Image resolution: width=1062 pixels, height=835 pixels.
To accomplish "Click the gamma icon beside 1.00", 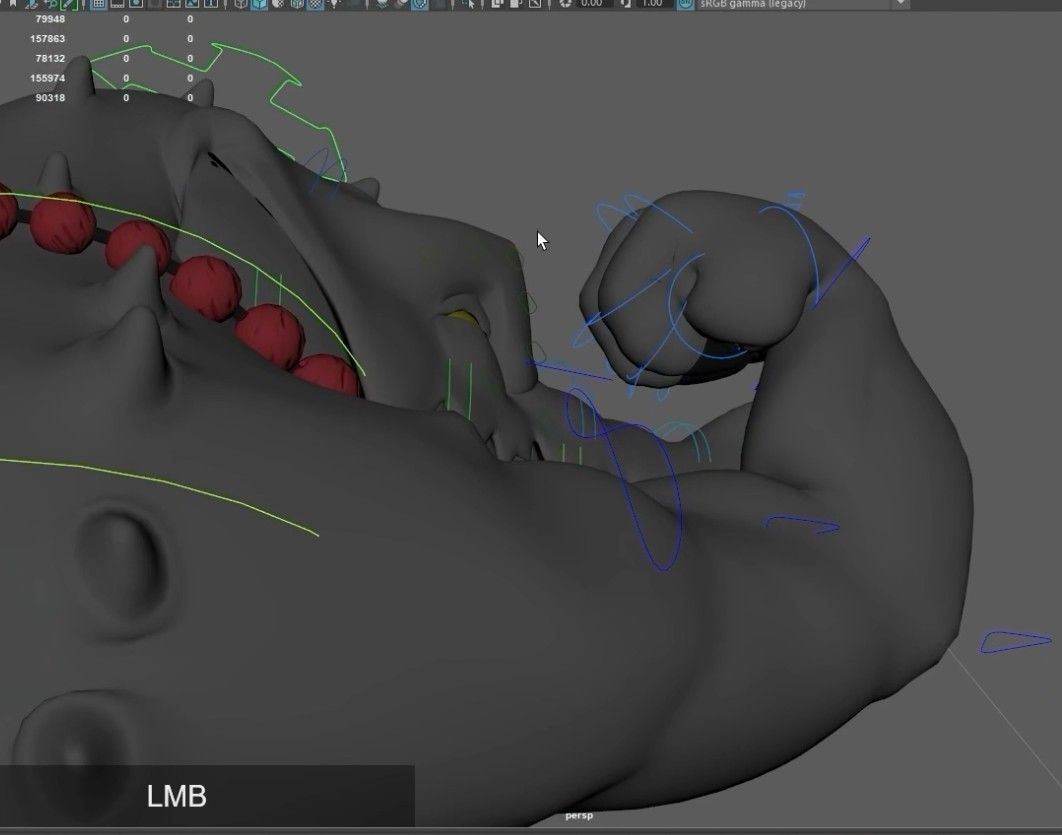I will tap(626, 3).
